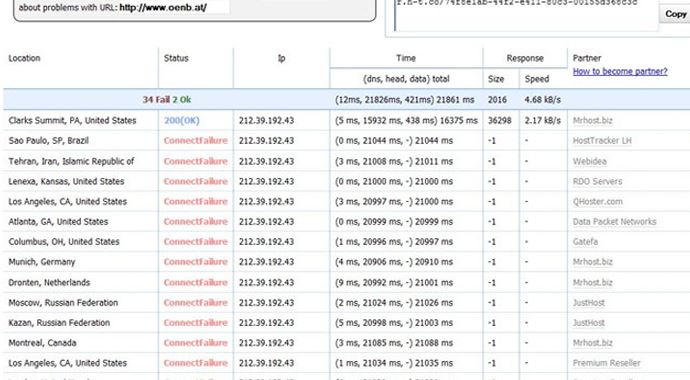690x380 pixels.
Task: Click the 200(OK) status for Clarks Summit
Action: pyautogui.click(x=182, y=121)
